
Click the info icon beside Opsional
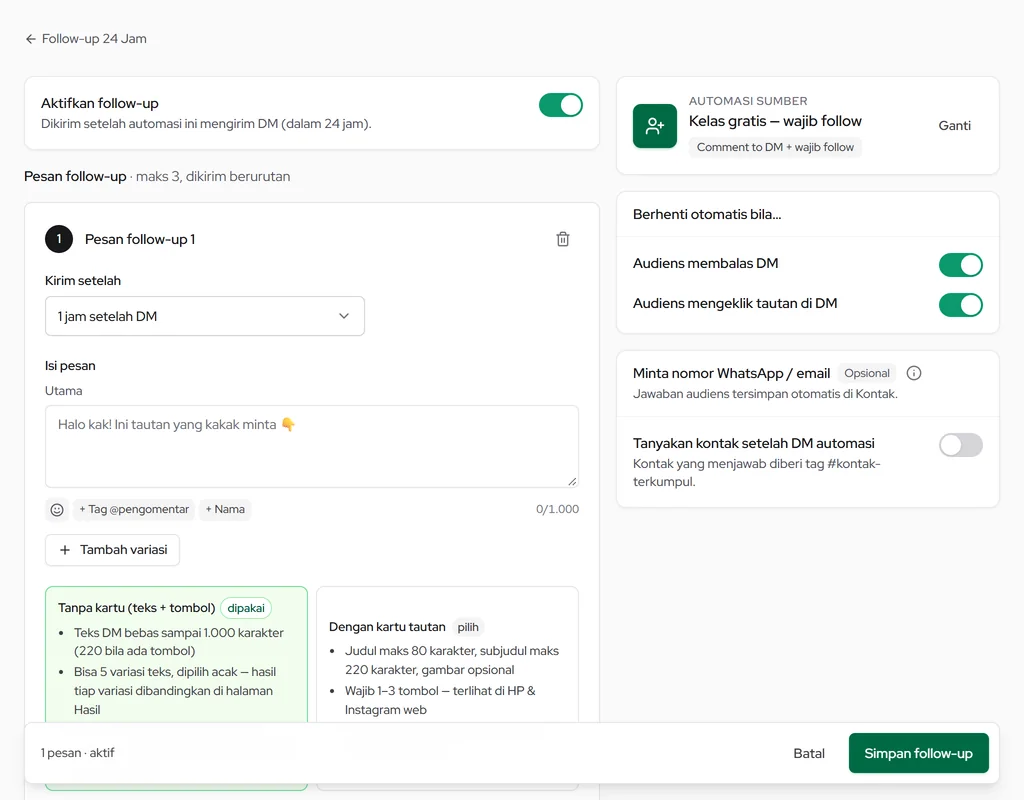914,373
